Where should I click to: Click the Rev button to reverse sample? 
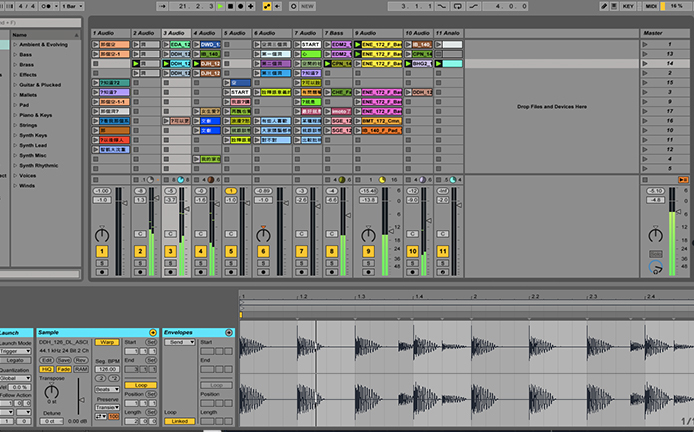tap(82, 360)
